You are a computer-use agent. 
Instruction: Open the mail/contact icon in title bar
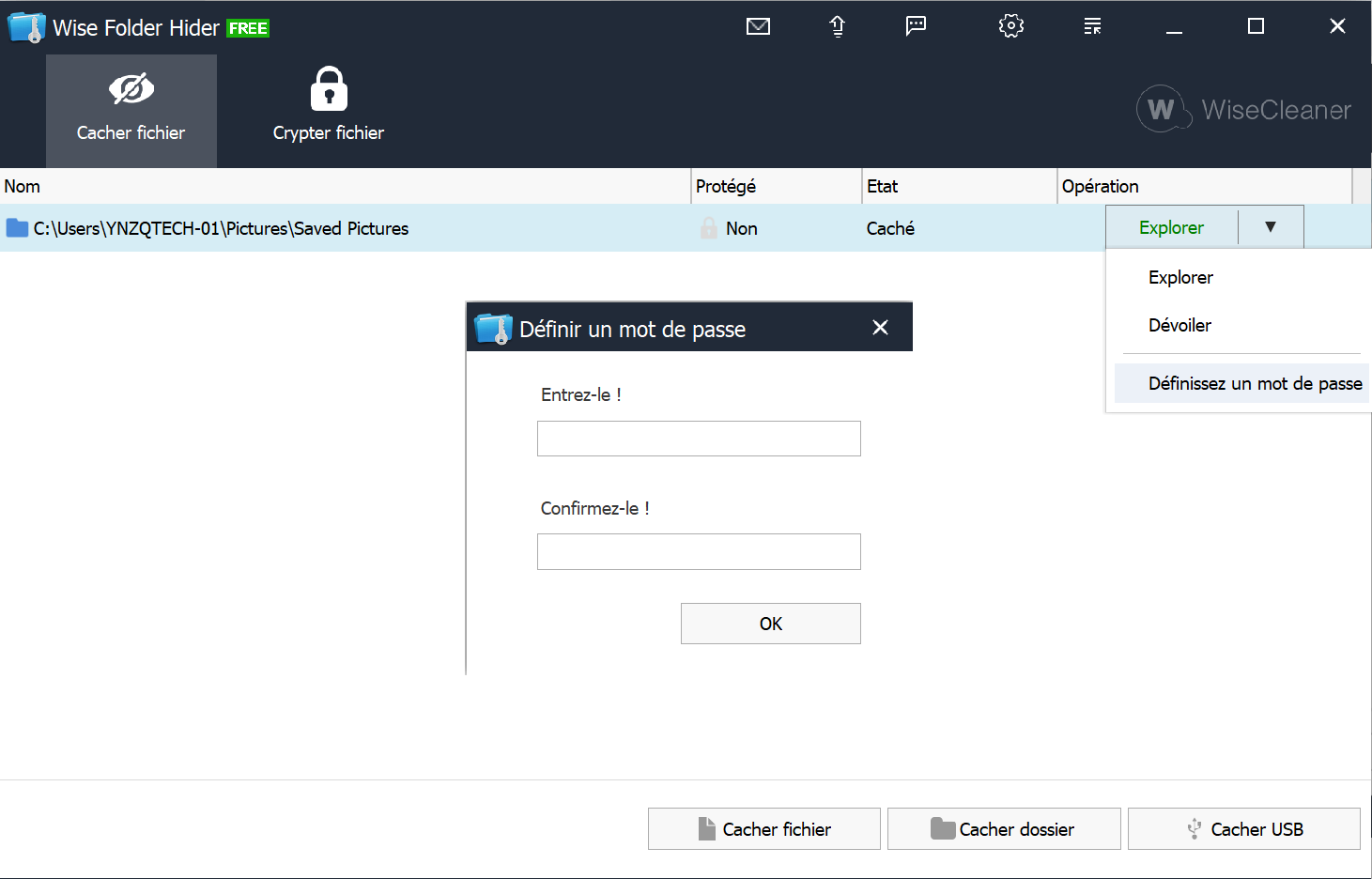coord(758,26)
